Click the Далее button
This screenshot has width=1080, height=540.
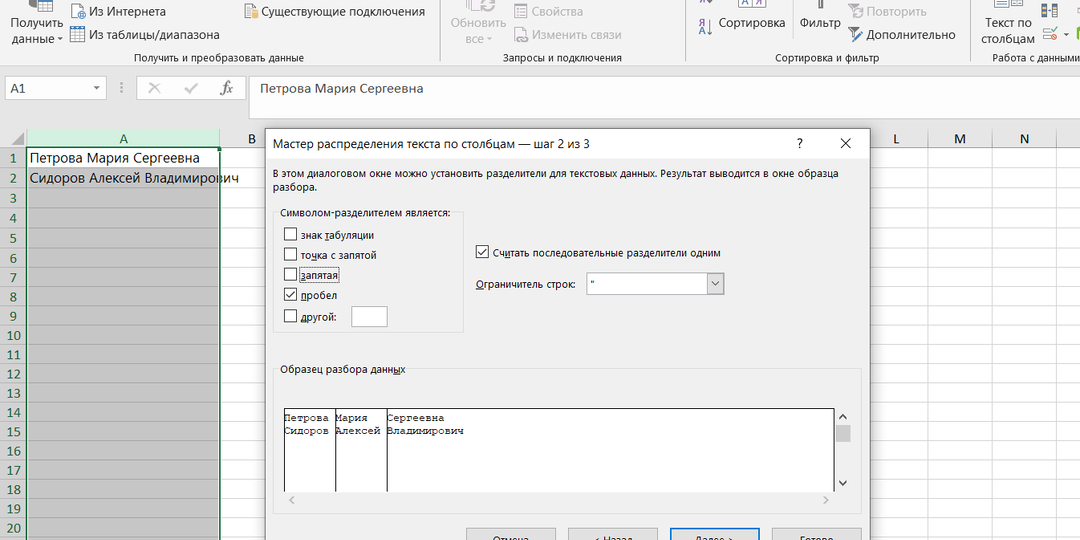click(715, 534)
